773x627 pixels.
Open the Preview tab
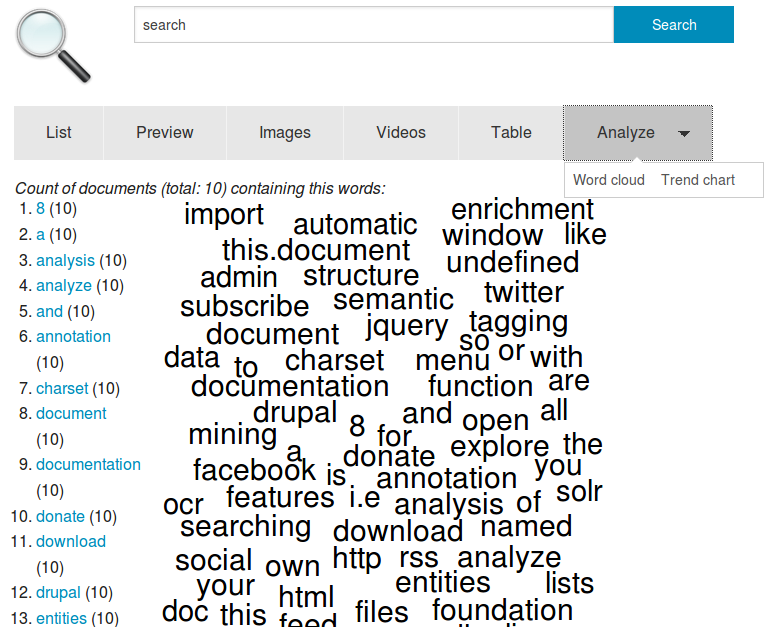click(x=165, y=133)
